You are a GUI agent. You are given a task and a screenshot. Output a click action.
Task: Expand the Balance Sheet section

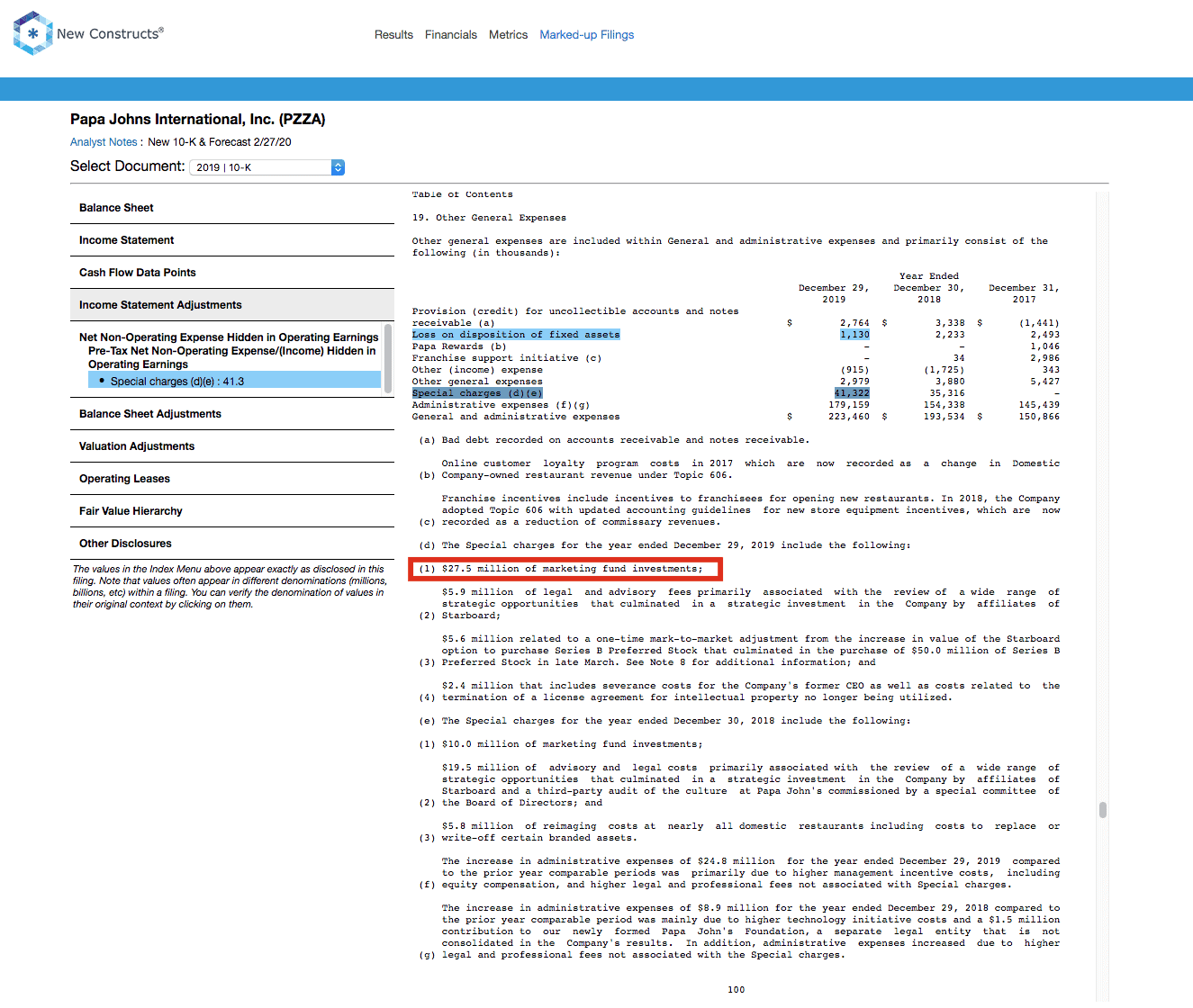pyautogui.click(x=232, y=208)
